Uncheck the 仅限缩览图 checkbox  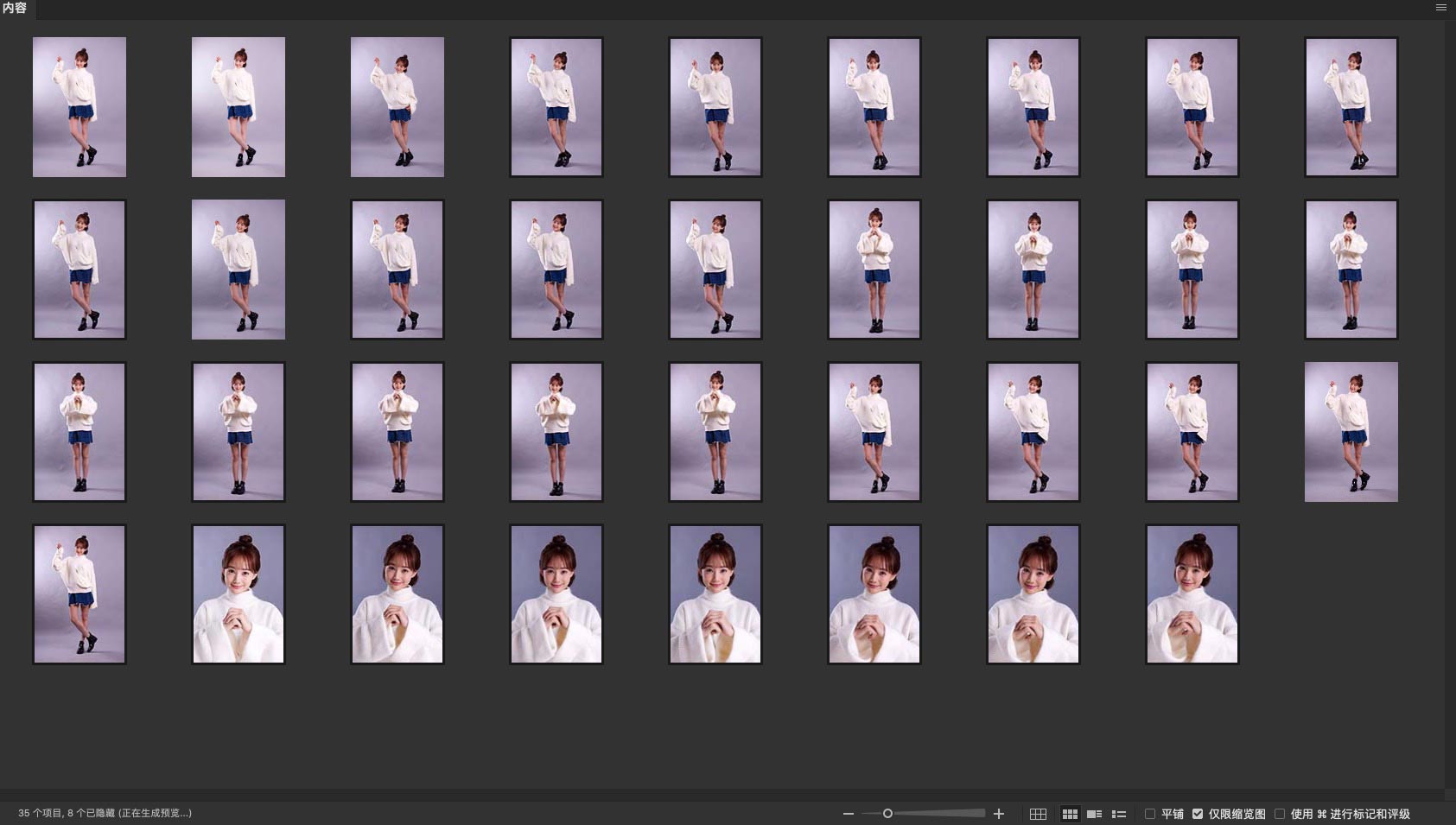point(1198,814)
